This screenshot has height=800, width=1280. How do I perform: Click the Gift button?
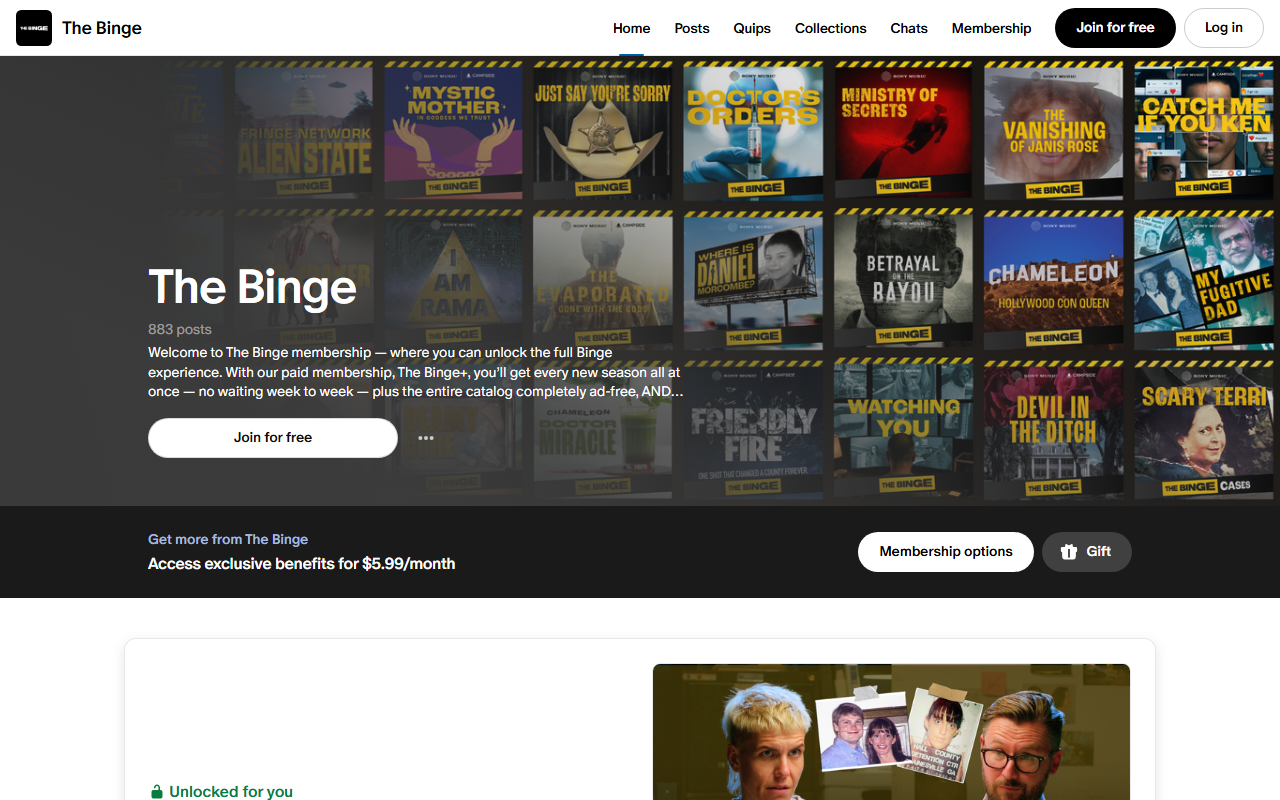tap(1087, 552)
